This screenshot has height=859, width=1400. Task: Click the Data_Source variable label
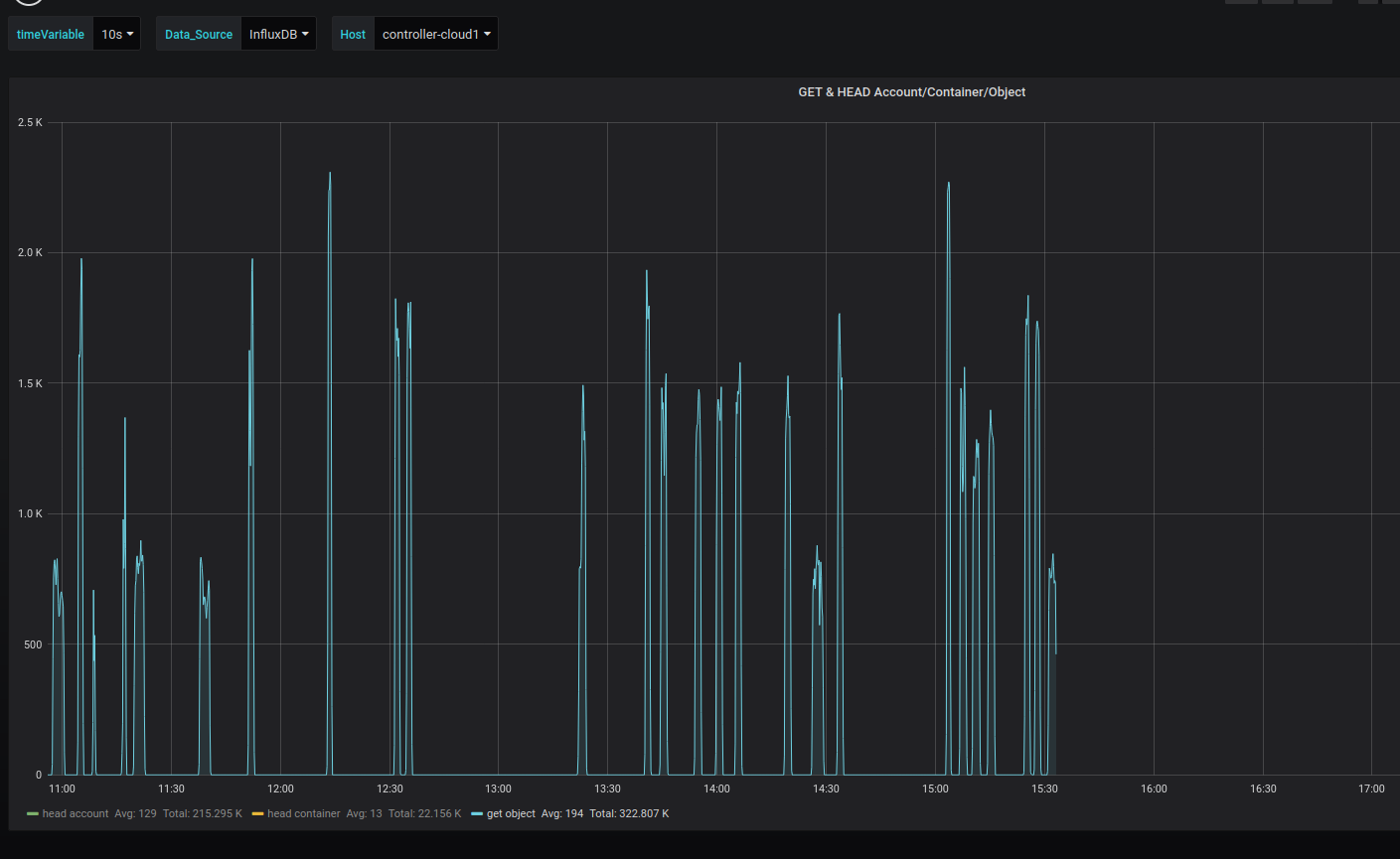coord(199,34)
